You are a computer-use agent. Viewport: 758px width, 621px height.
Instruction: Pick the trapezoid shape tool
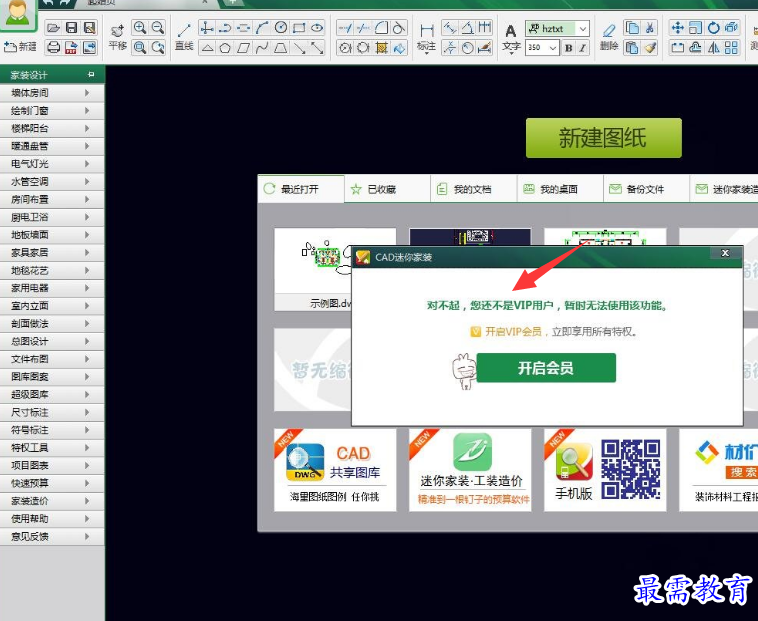point(280,48)
